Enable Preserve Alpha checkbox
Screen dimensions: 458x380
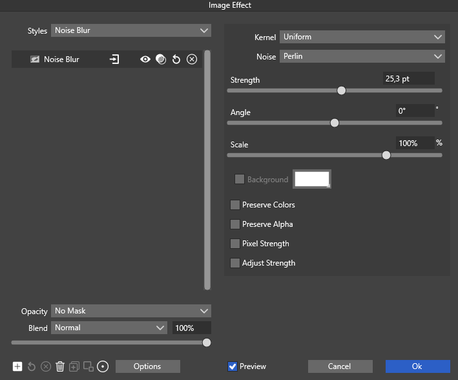tap(235, 224)
